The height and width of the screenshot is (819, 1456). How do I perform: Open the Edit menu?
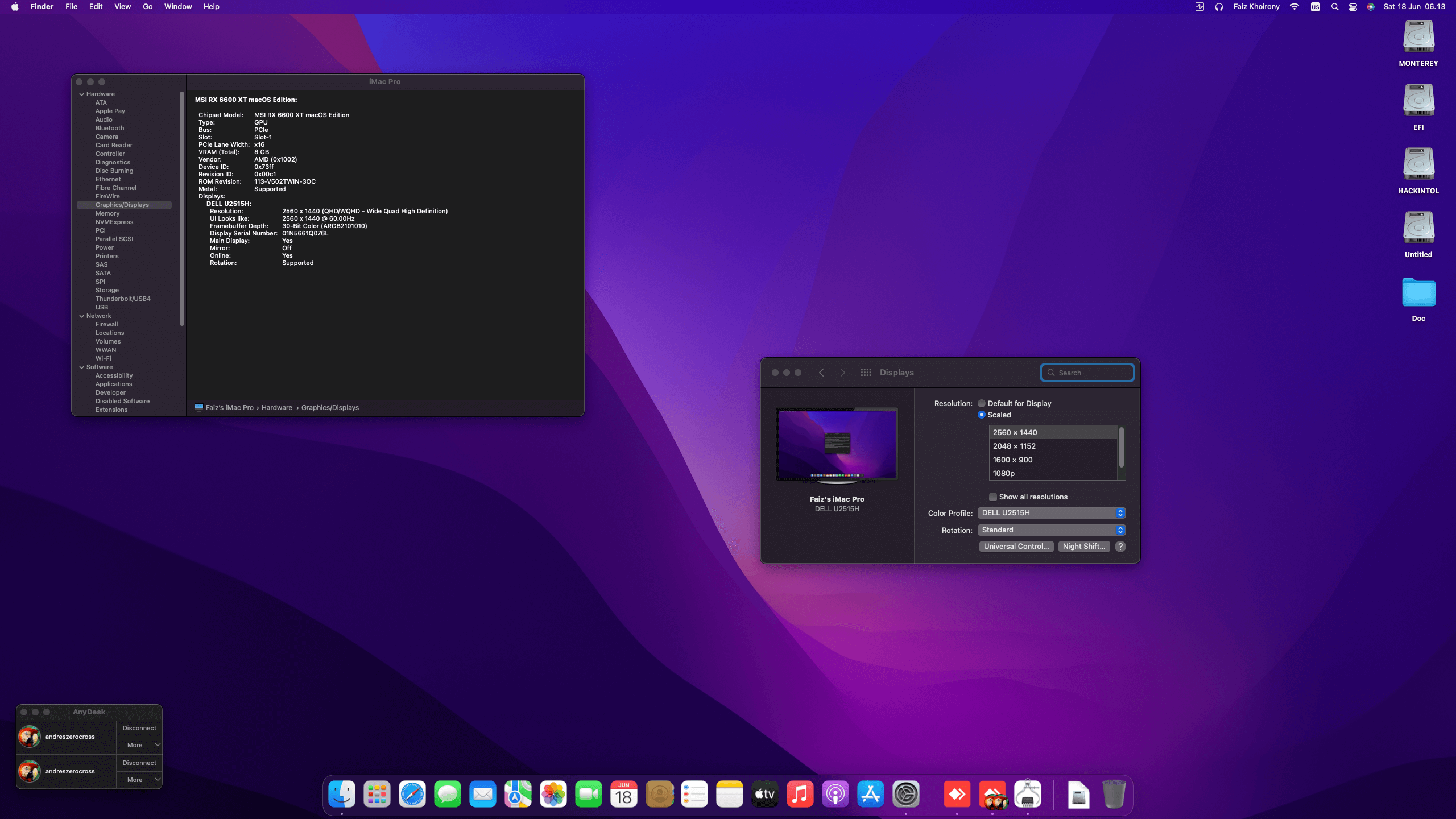coord(96,7)
